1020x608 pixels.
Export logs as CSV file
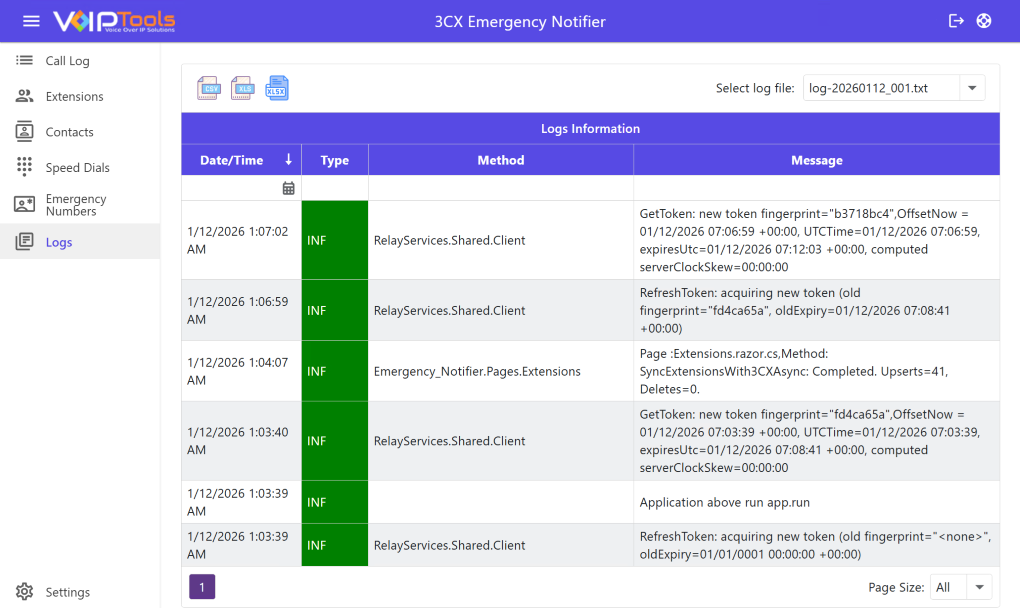pos(209,88)
